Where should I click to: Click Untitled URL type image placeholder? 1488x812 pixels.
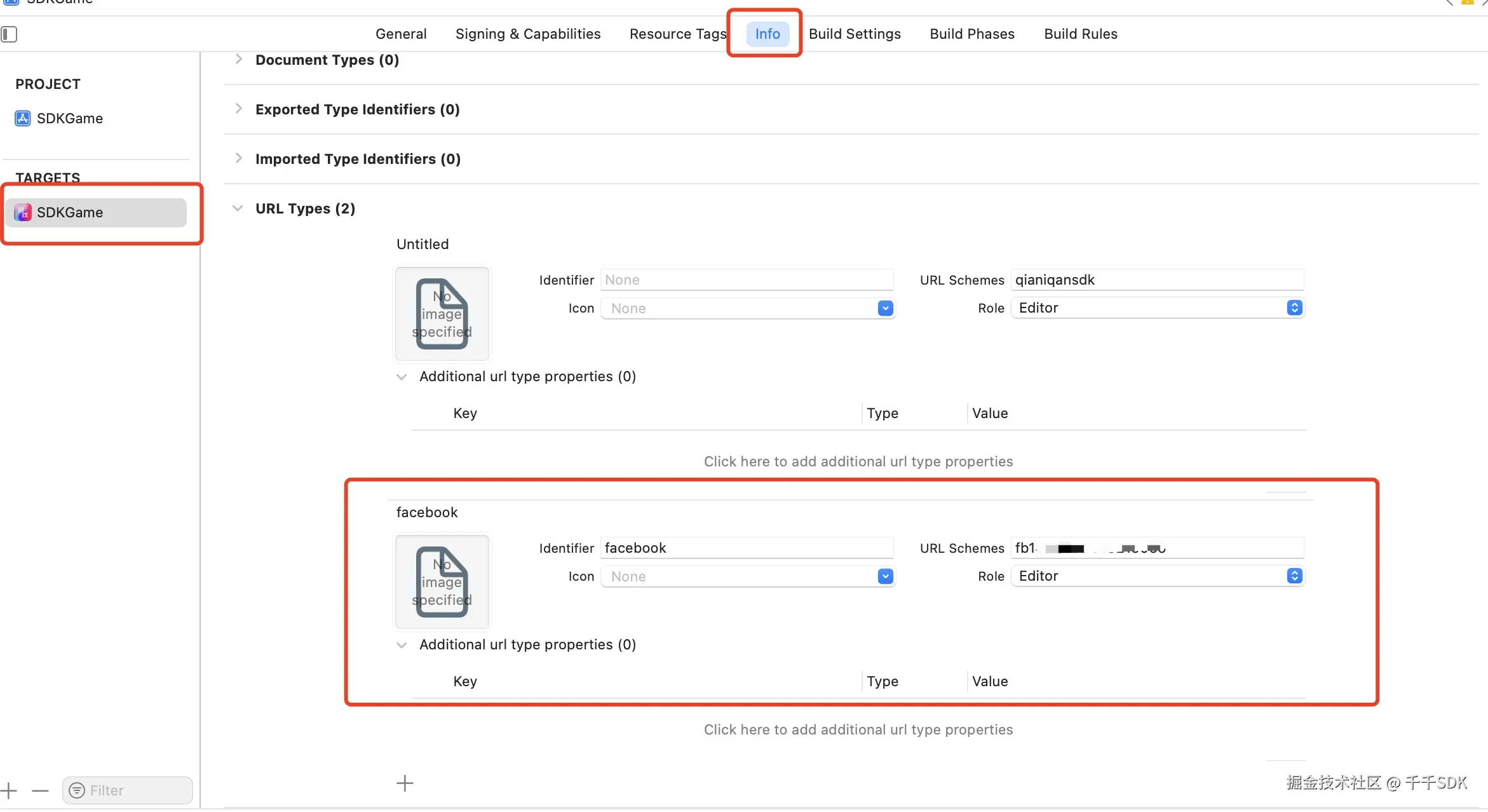click(x=442, y=313)
